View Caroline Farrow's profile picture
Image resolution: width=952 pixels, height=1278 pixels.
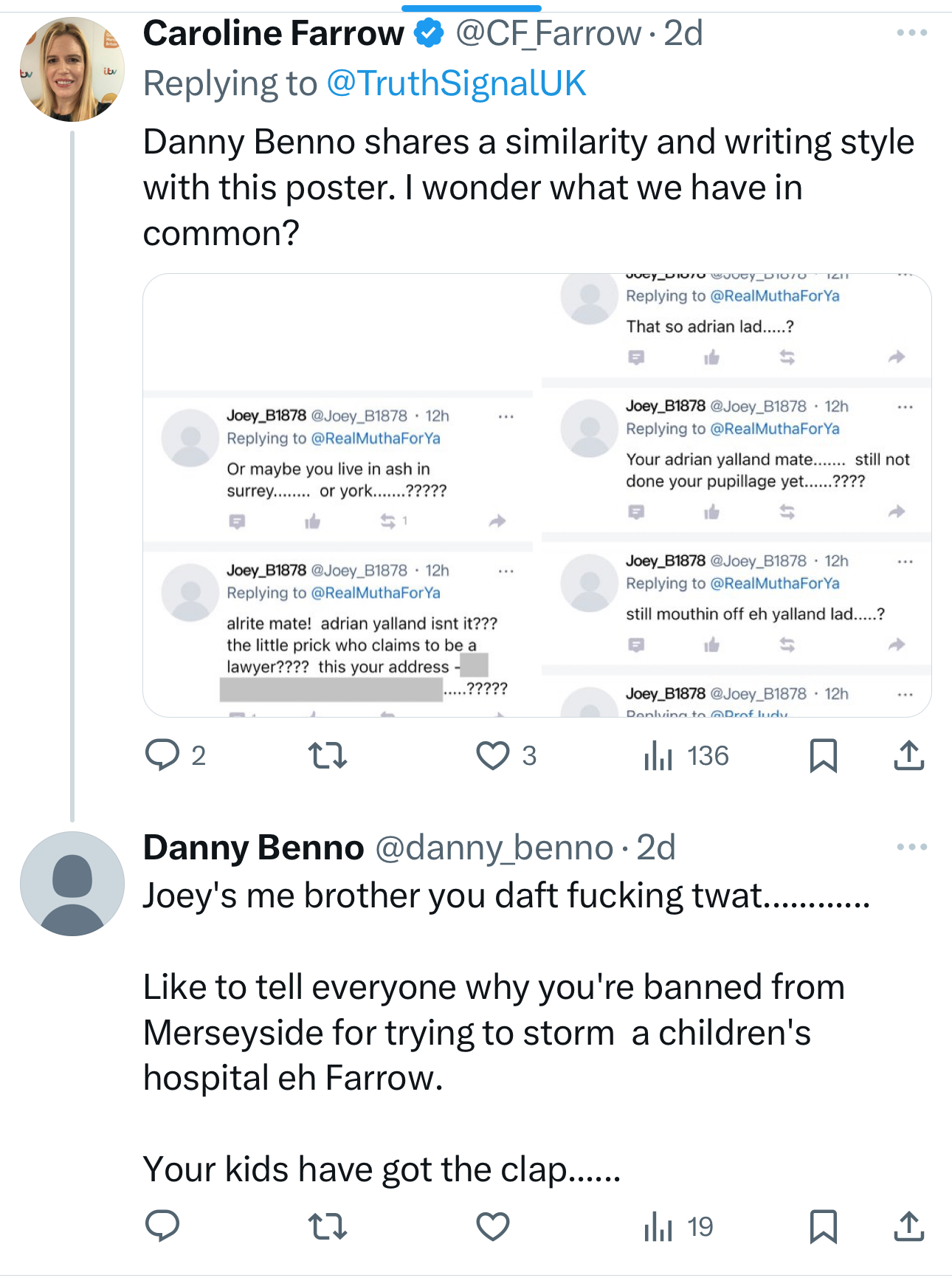click(x=72, y=69)
